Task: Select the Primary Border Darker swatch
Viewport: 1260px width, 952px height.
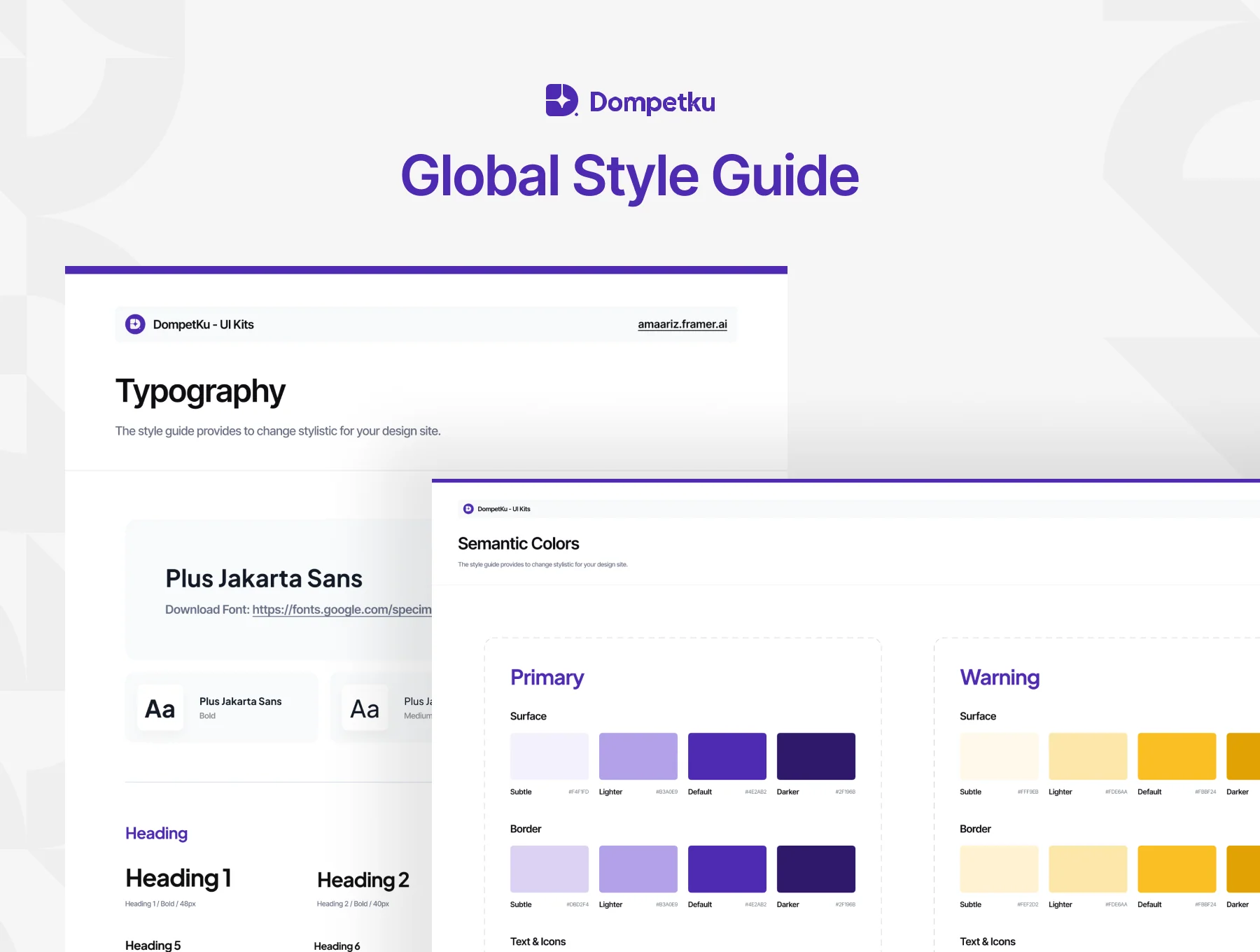Action: point(816,869)
